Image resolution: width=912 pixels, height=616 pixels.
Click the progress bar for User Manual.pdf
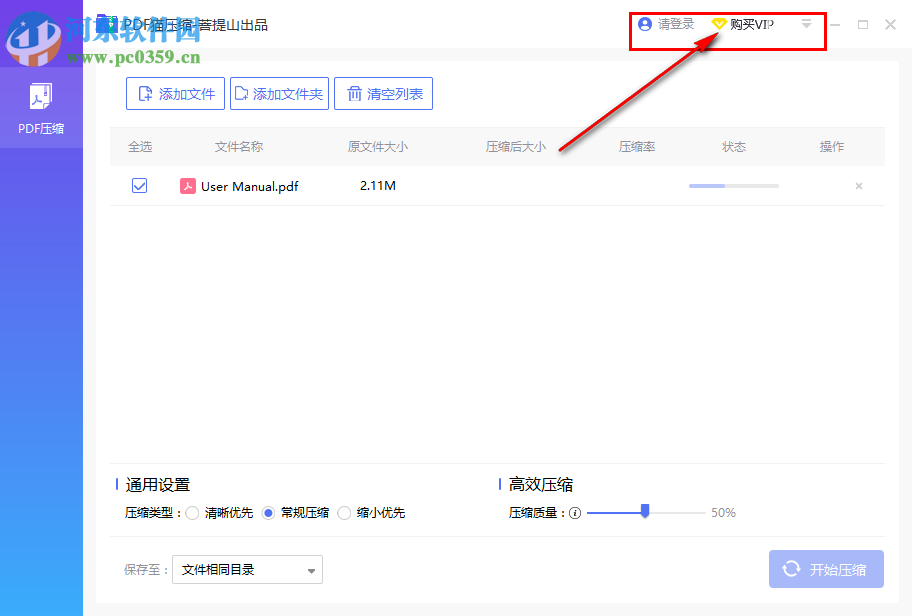pyautogui.click(x=733, y=186)
